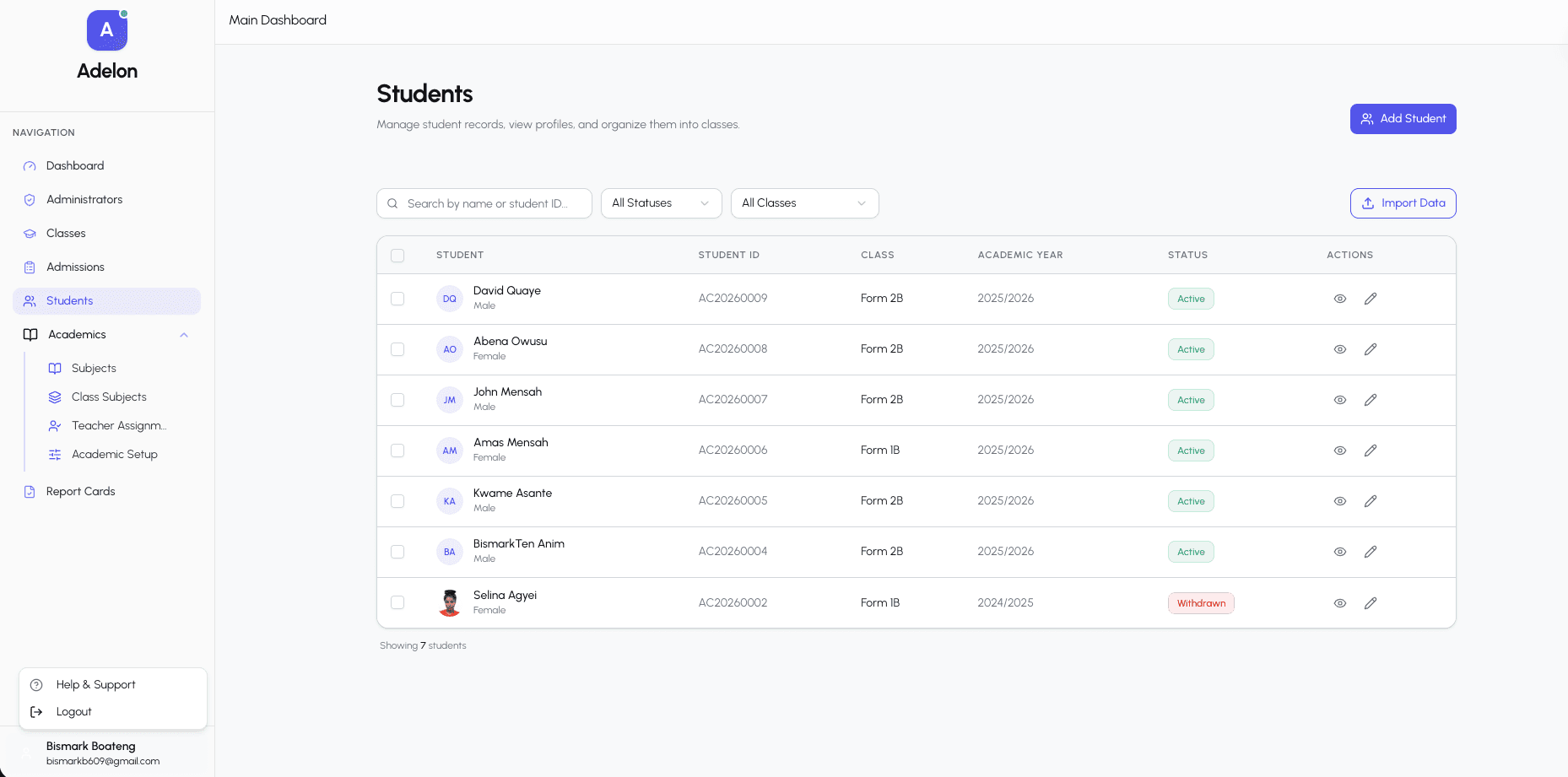Click the Add Student button
The image size is (1568, 777).
tap(1403, 119)
